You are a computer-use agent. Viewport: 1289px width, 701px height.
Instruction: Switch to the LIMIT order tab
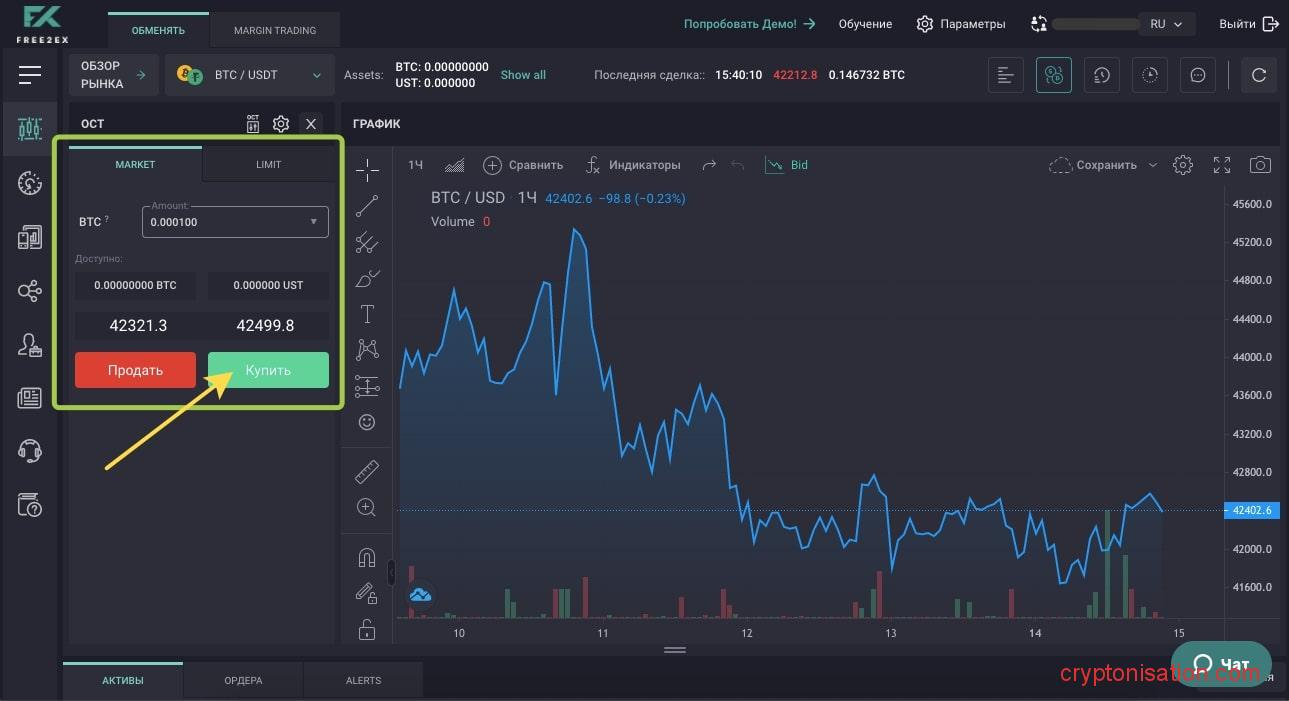click(x=268, y=164)
